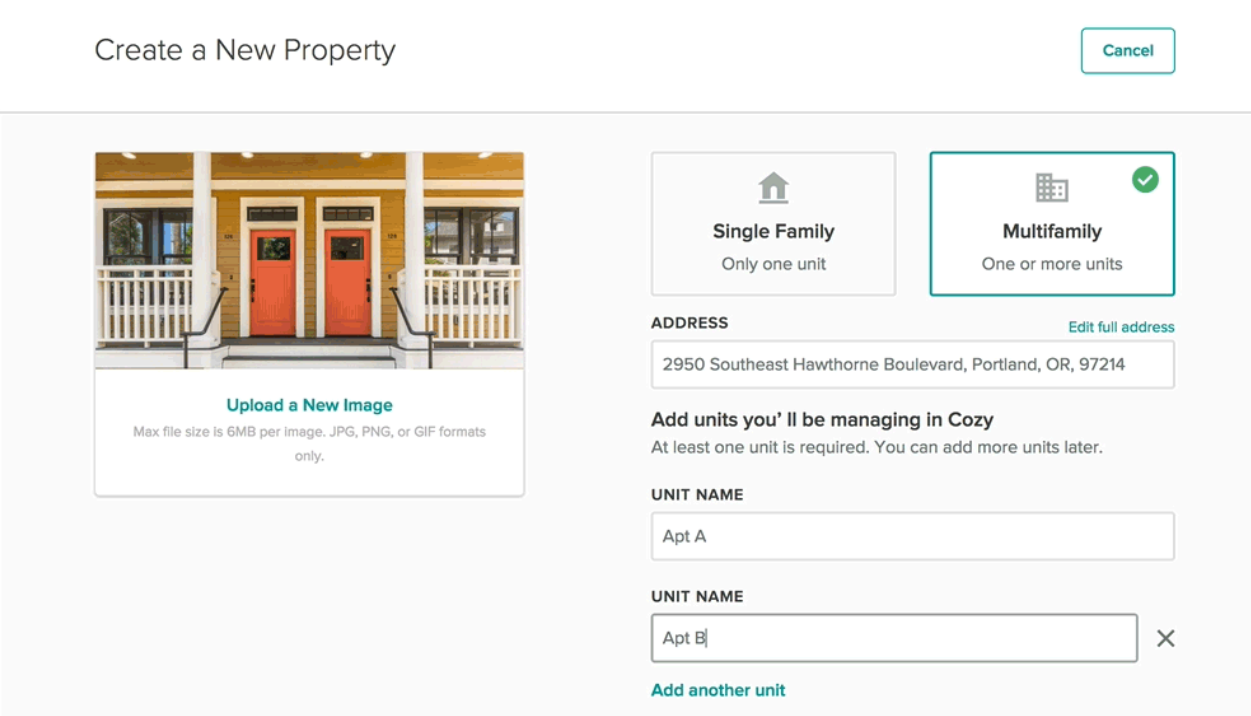Image resolution: width=1251 pixels, height=716 pixels.
Task: Click the green checkmark on Multifamily card
Action: [1145, 180]
